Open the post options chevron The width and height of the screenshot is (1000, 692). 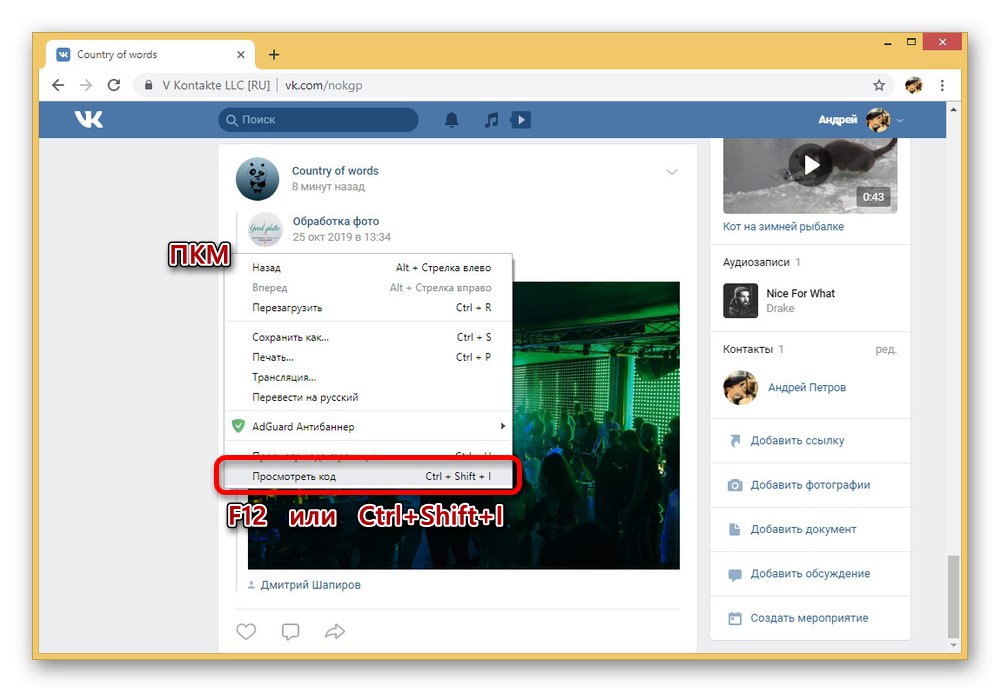tap(672, 172)
